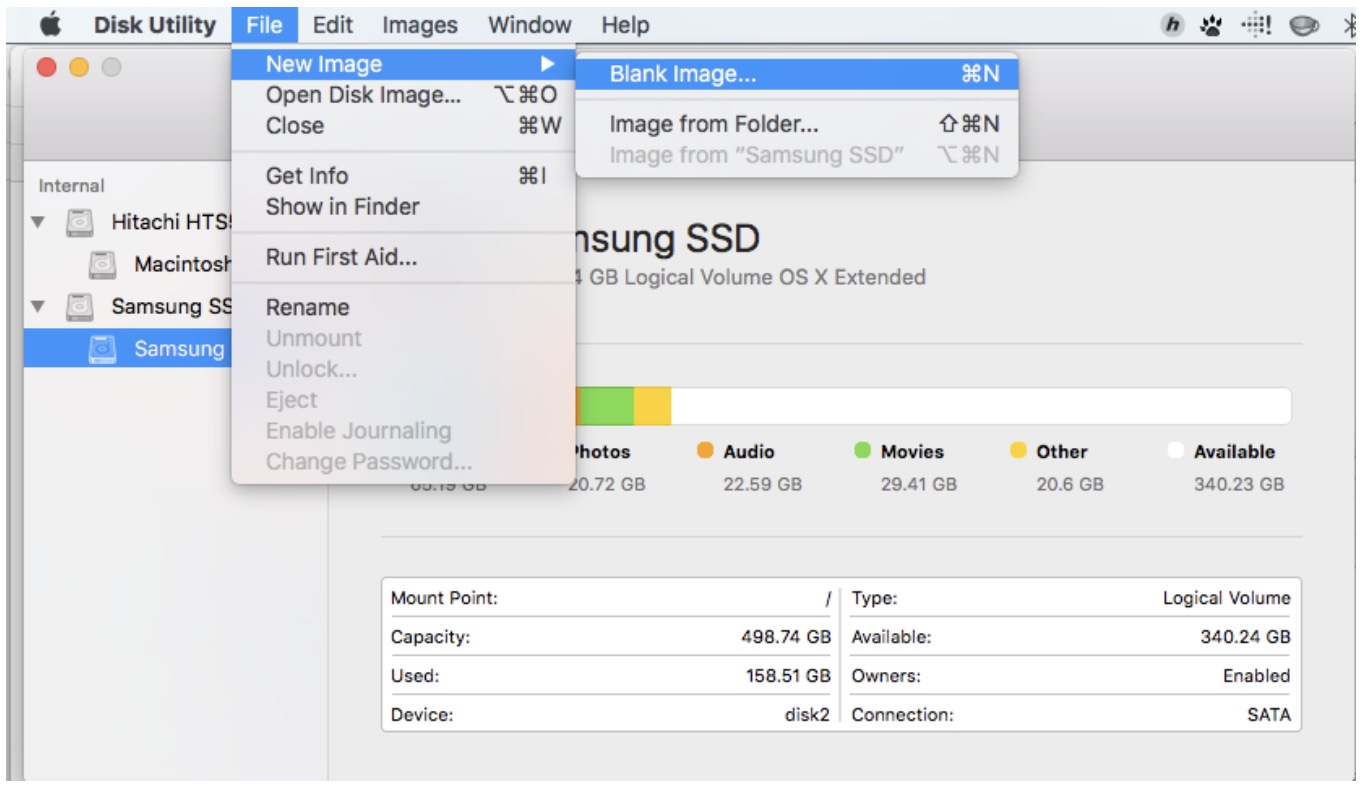The image size is (1362, 786).
Task: Select the Macintosh volume row in sidebar
Action: tap(128, 265)
